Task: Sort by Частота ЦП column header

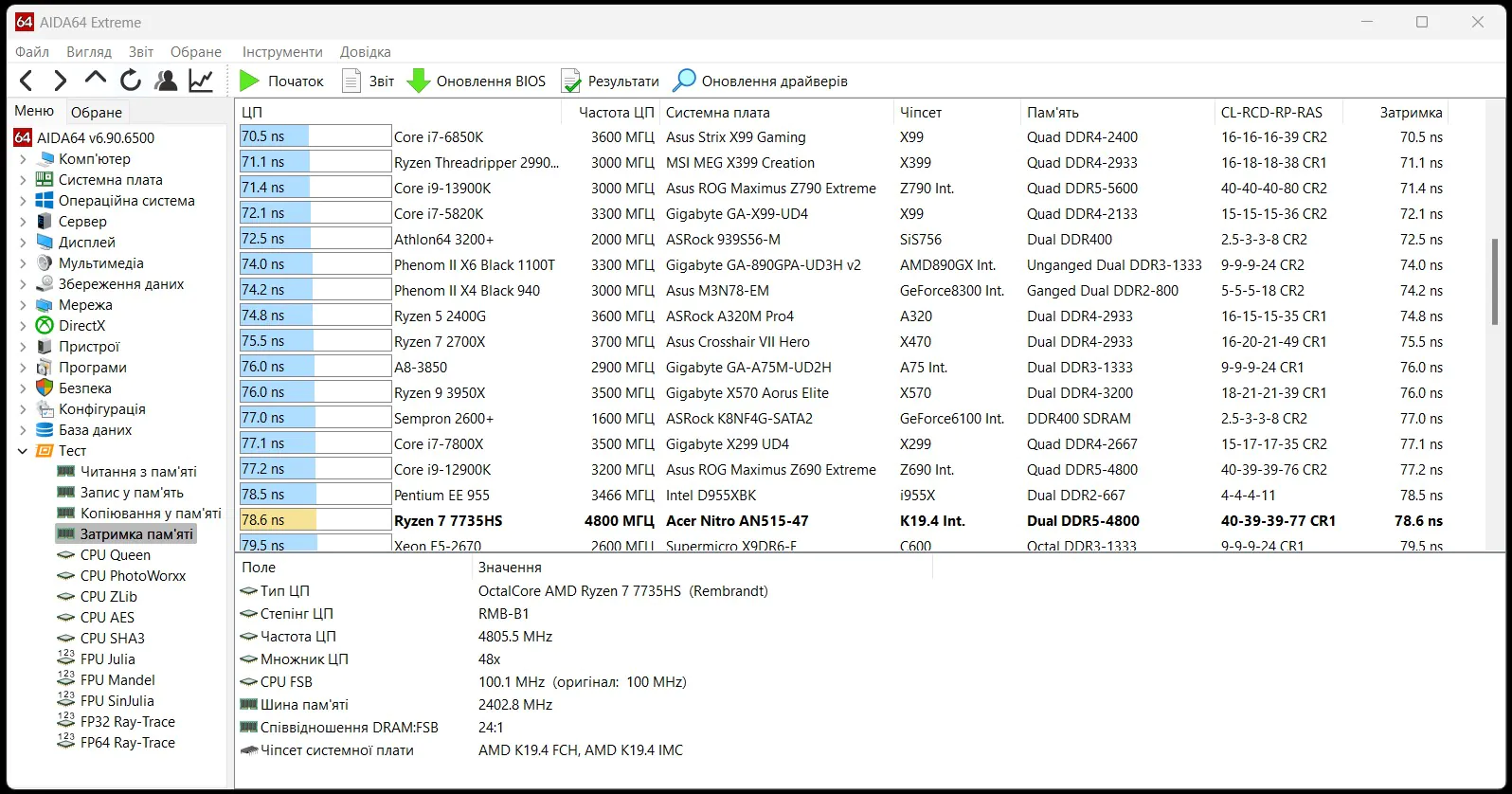Action: pos(611,112)
